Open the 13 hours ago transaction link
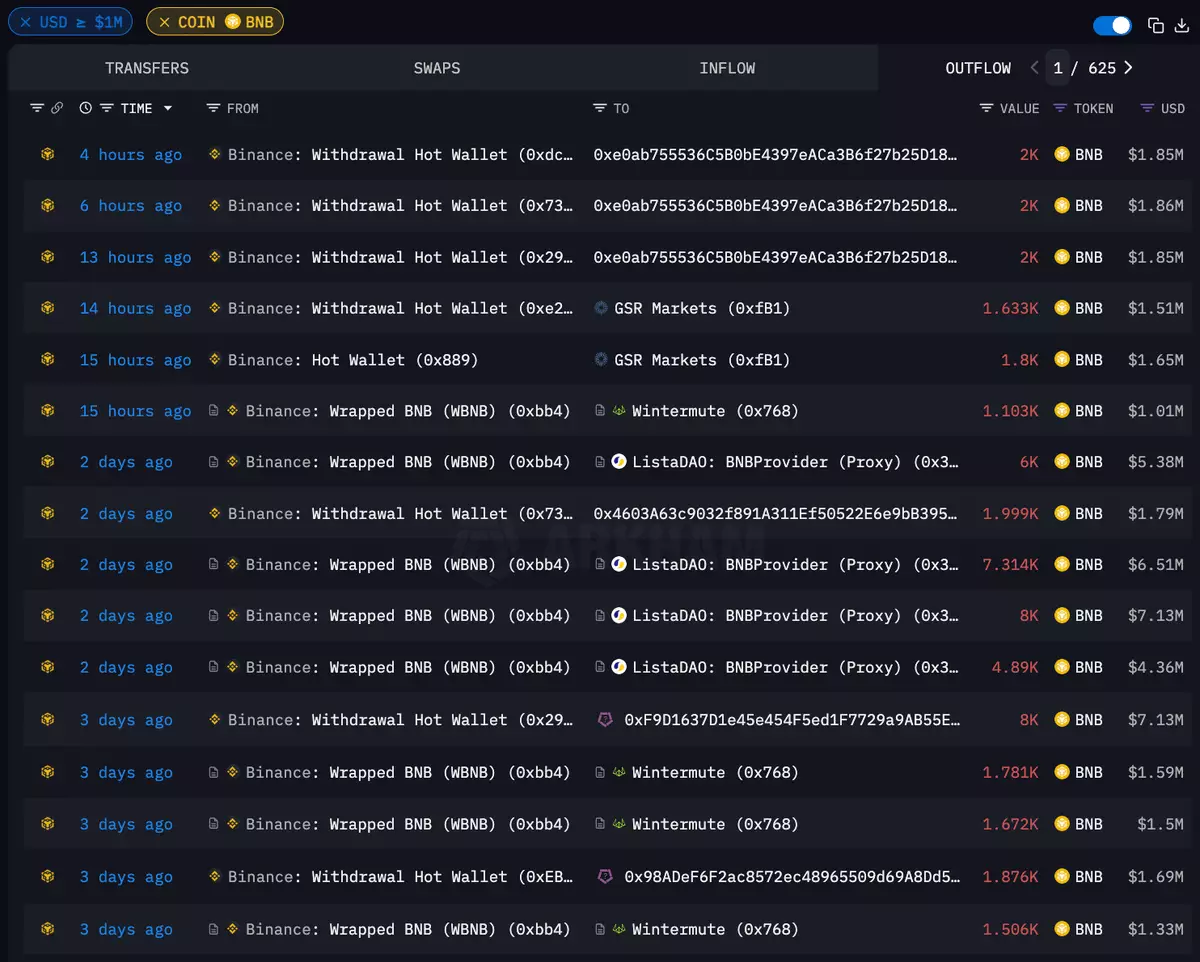Viewport: 1200px width, 962px height. click(x=135, y=258)
